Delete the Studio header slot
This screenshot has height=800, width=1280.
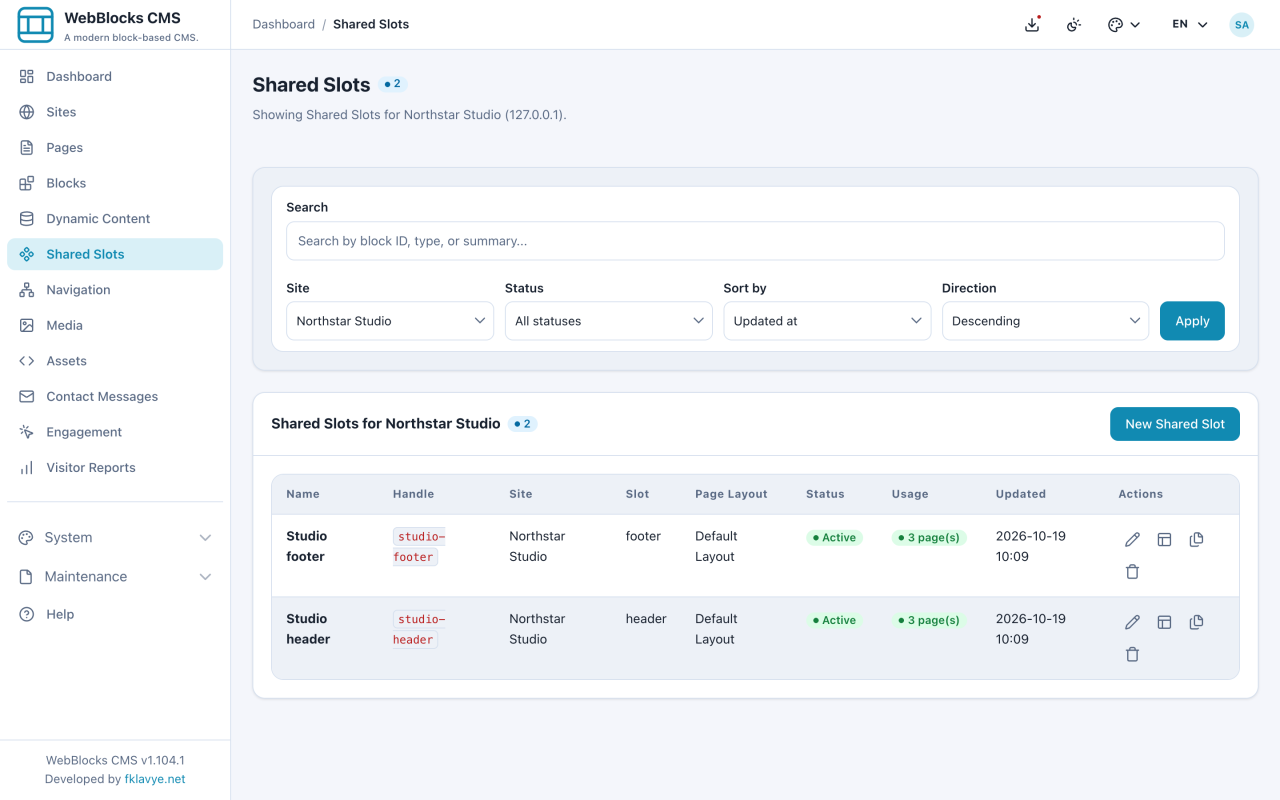tap(1132, 655)
